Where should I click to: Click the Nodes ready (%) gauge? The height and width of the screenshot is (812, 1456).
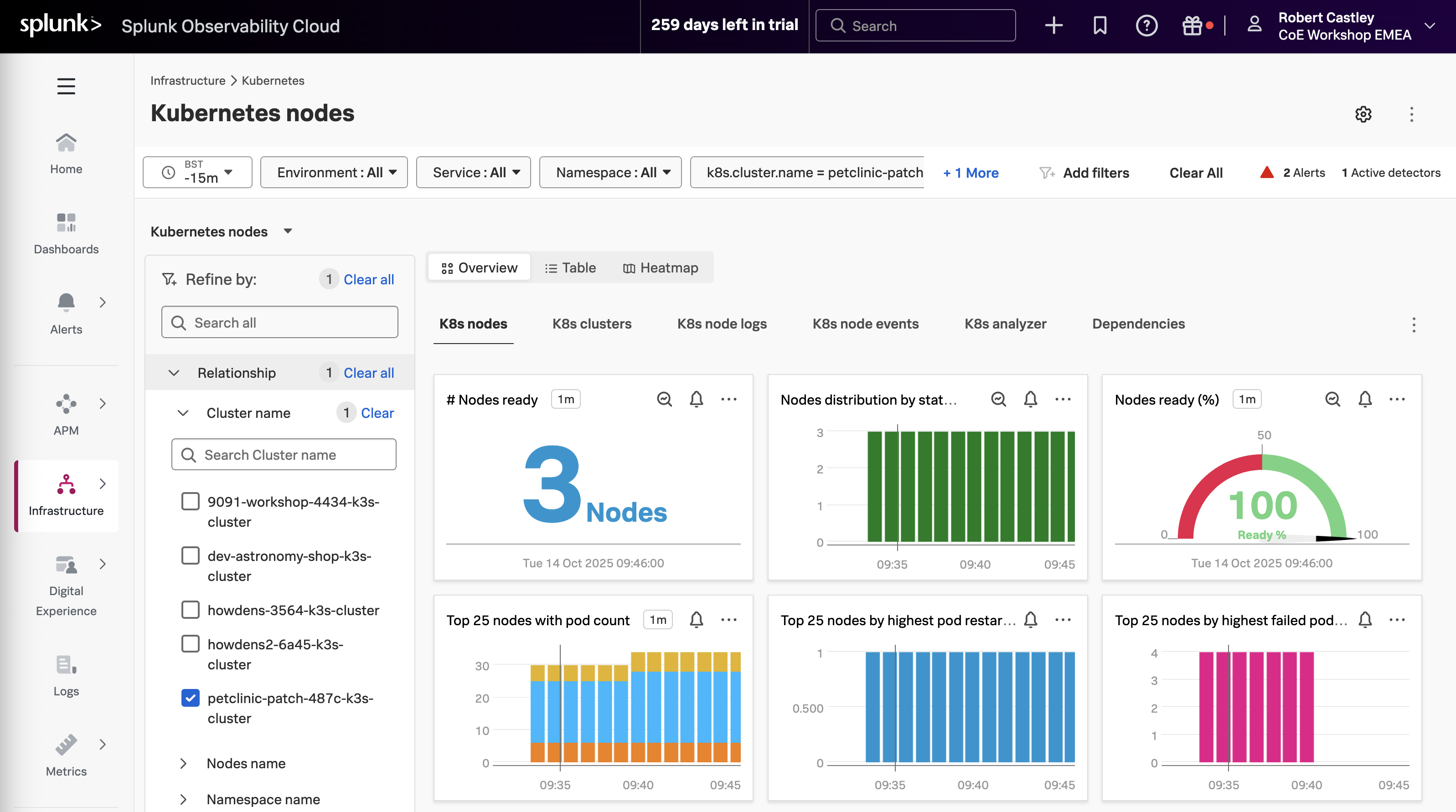pyautogui.click(x=1261, y=497)
